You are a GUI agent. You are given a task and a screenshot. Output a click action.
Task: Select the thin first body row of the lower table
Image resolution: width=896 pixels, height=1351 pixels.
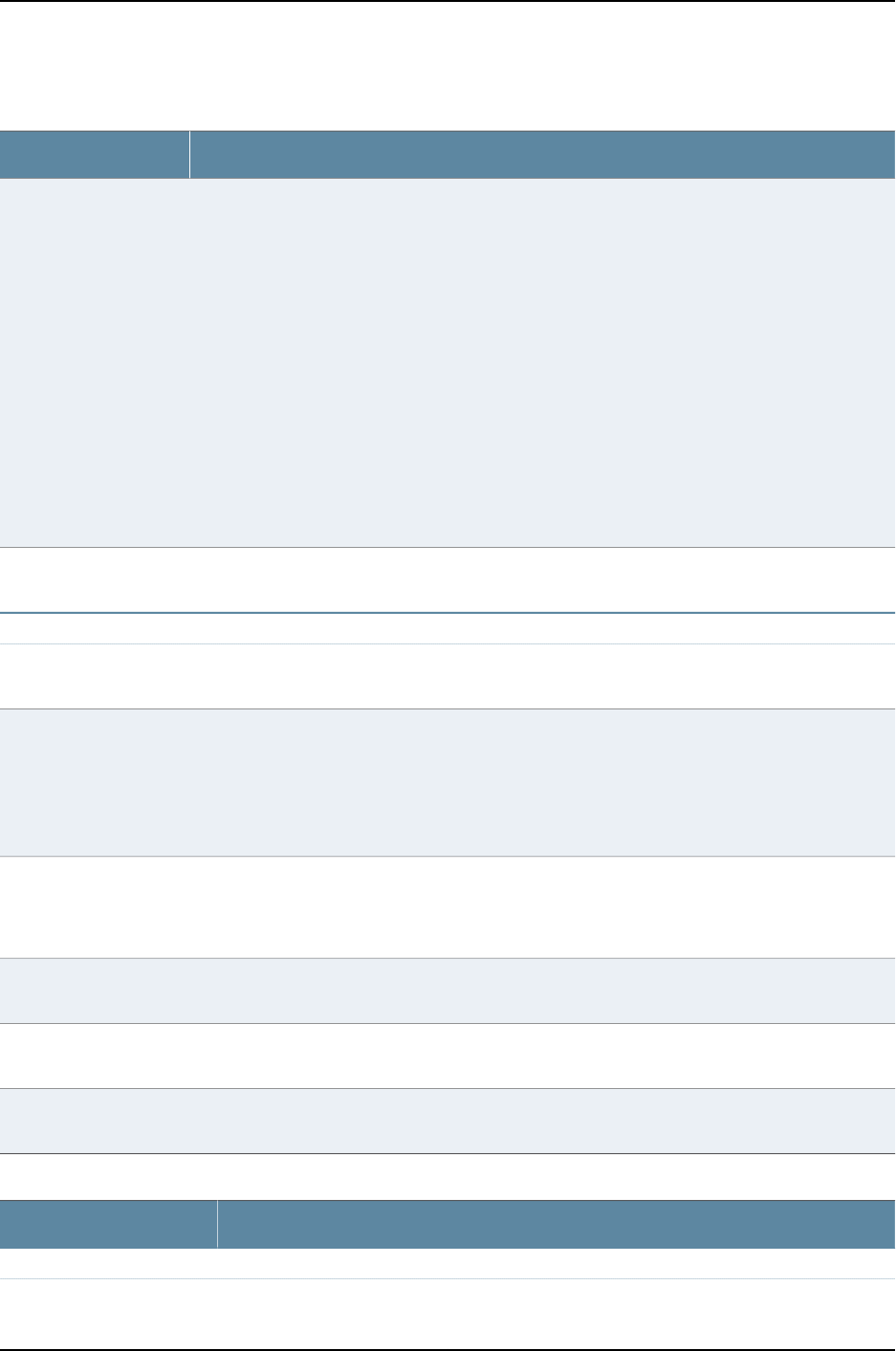tap(448, 1263)
